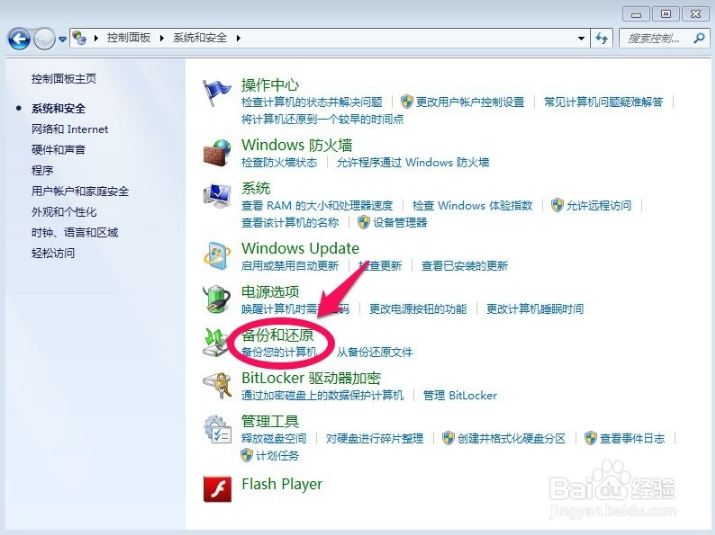Screen dimensions: 715x535
Task: Go back using the Back arrow button
Action: point(19,38)
